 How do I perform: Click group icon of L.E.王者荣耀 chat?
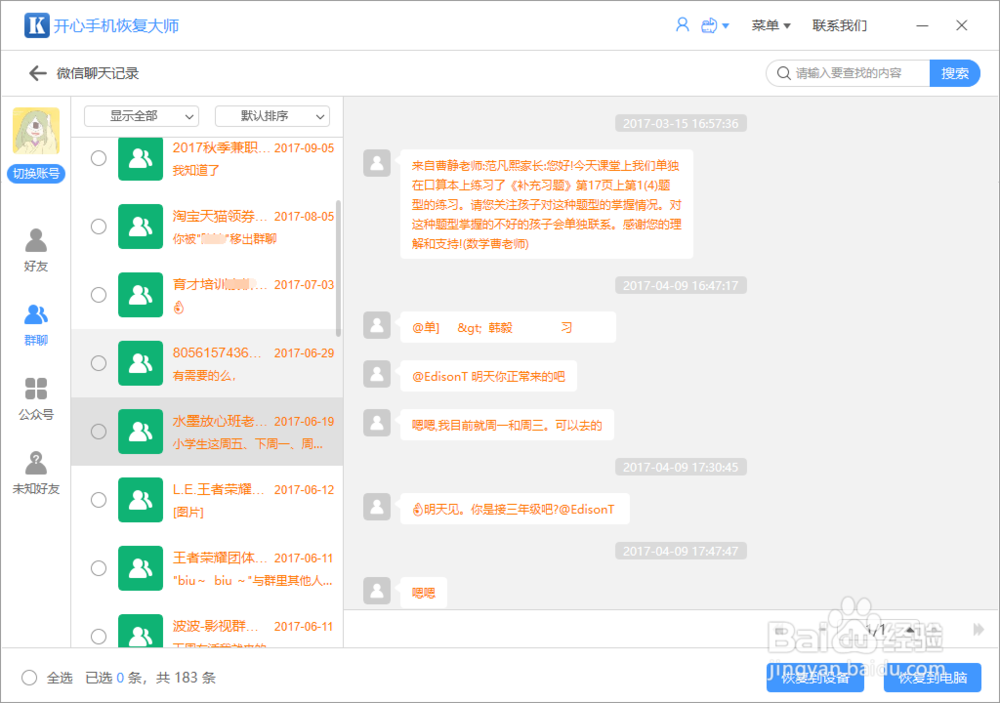[x=140, y=500]
